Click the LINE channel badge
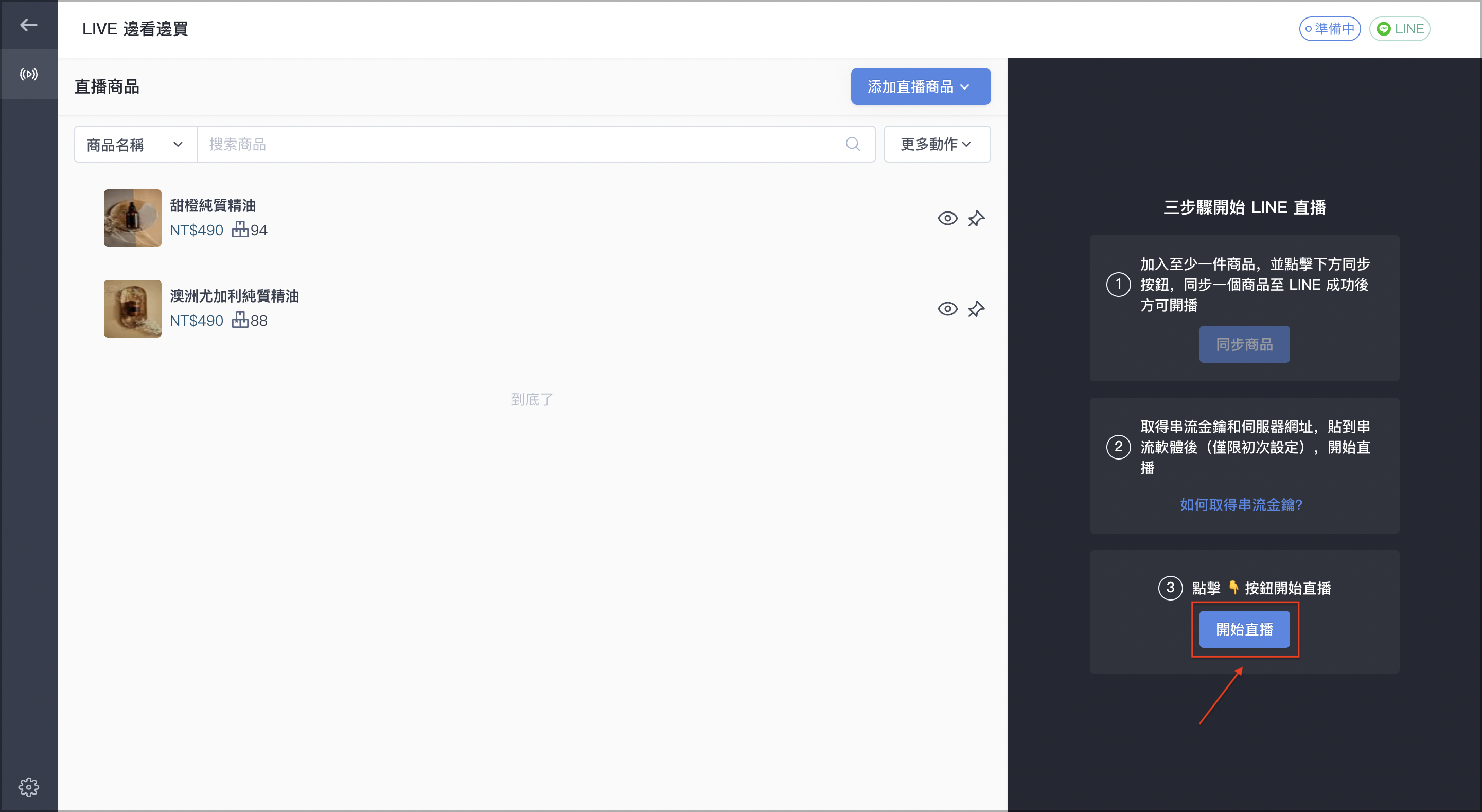The width and height of the screenshot is (1482, 812). [1399, 29]
